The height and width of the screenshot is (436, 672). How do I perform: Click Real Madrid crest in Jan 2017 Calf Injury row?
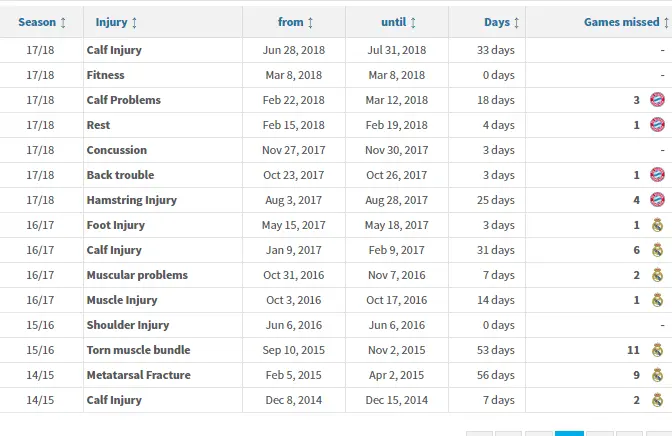[657, 250]
